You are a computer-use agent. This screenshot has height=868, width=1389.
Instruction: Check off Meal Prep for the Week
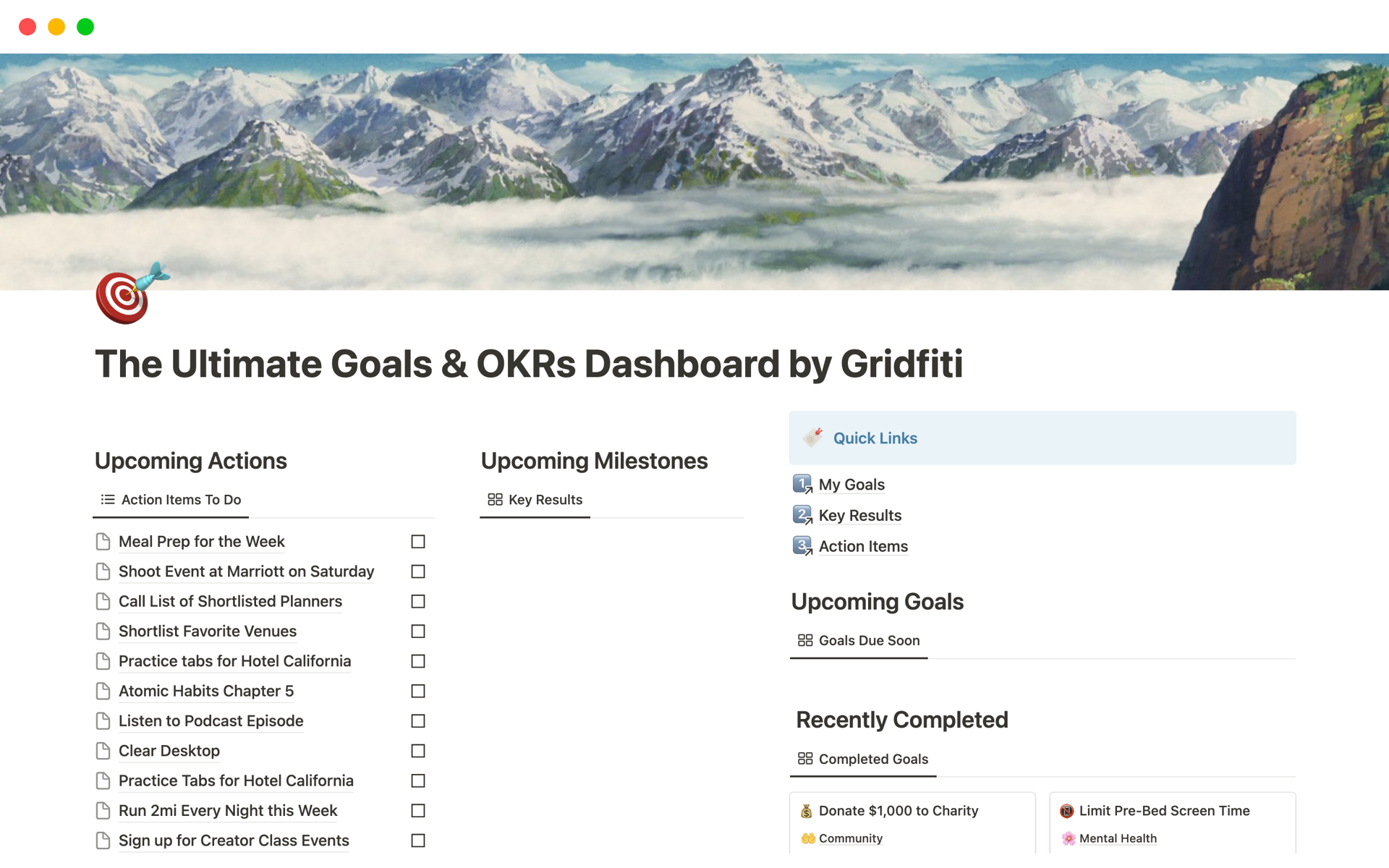[x=418, y=542]
